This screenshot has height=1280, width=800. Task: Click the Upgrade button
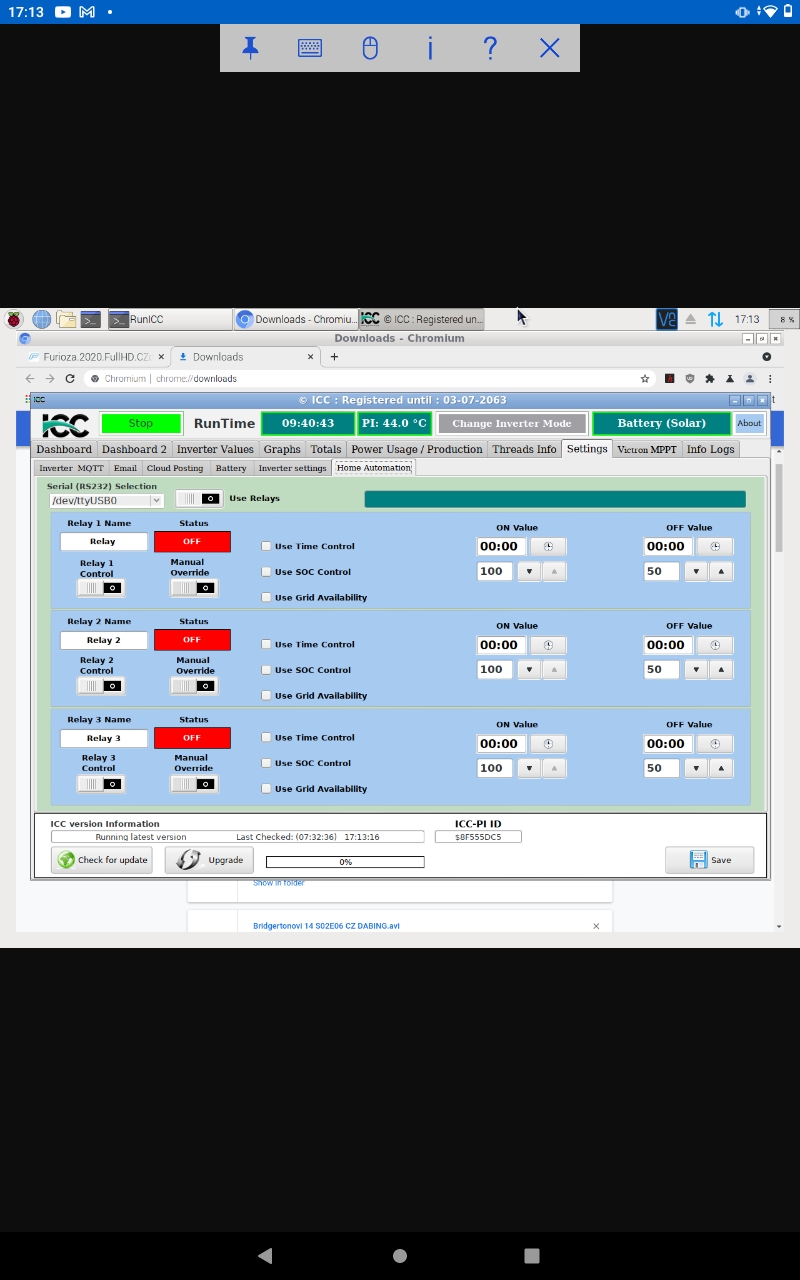tap(210, 860)
